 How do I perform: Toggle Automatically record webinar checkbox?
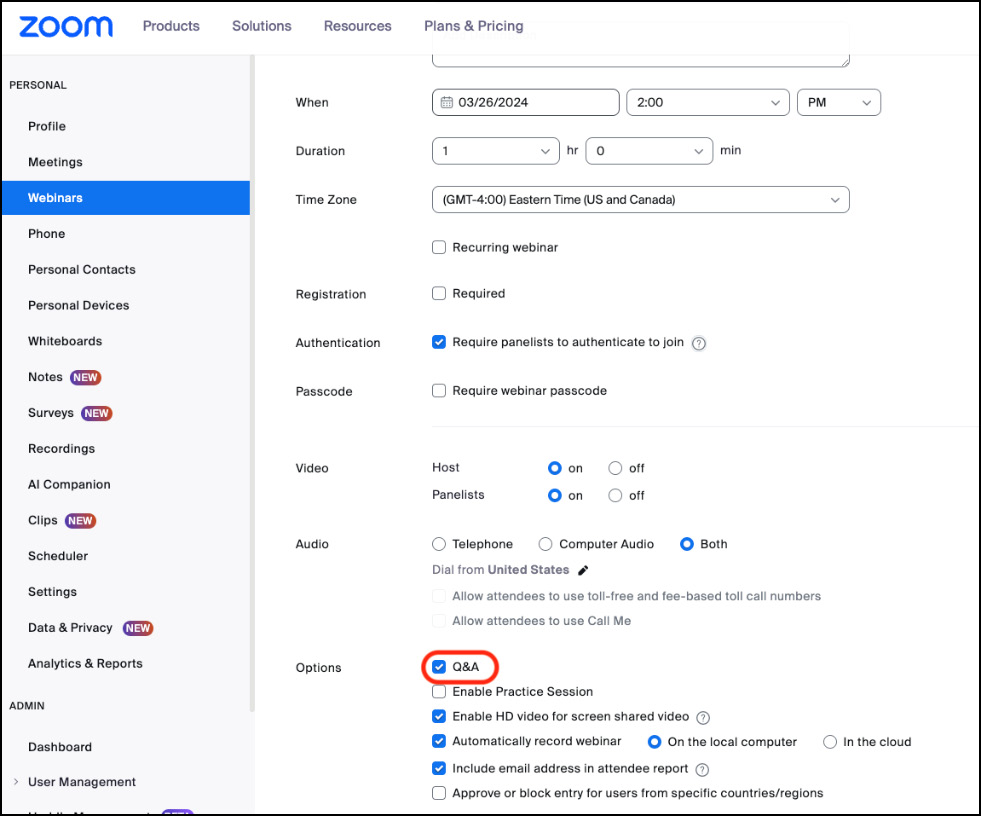439,742
